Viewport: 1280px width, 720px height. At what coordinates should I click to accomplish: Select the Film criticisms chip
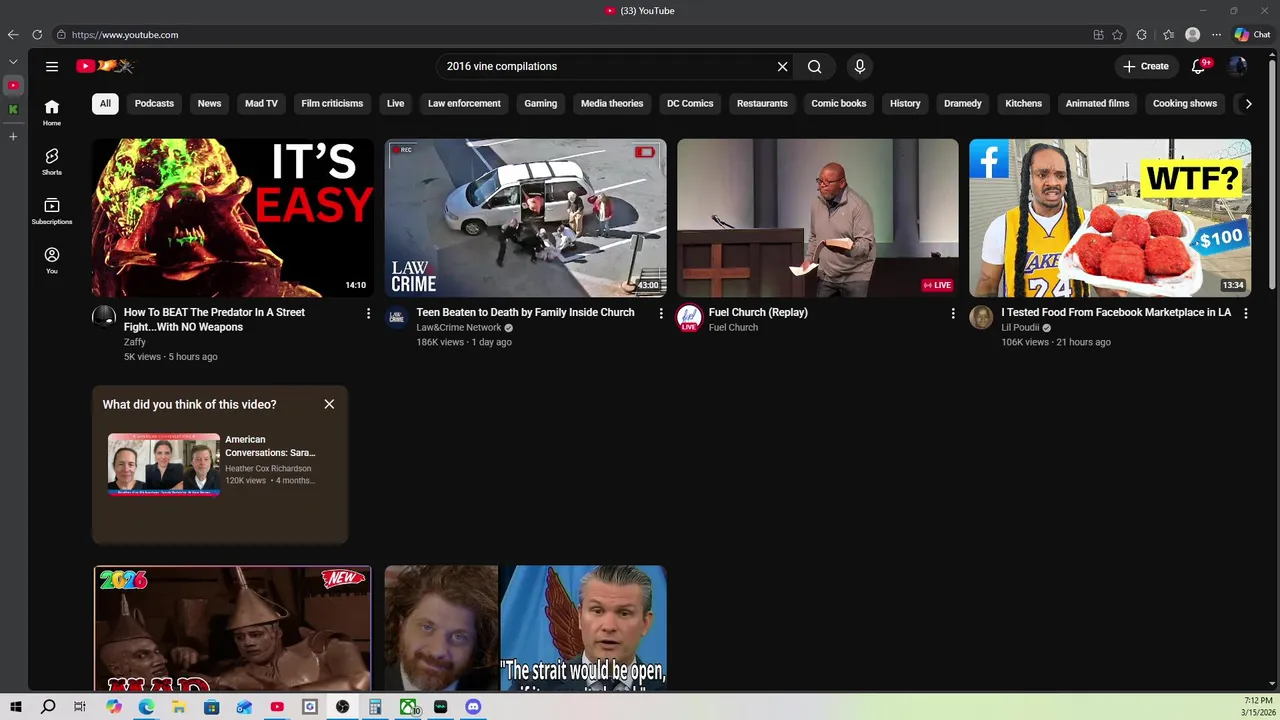click(332, 103)
